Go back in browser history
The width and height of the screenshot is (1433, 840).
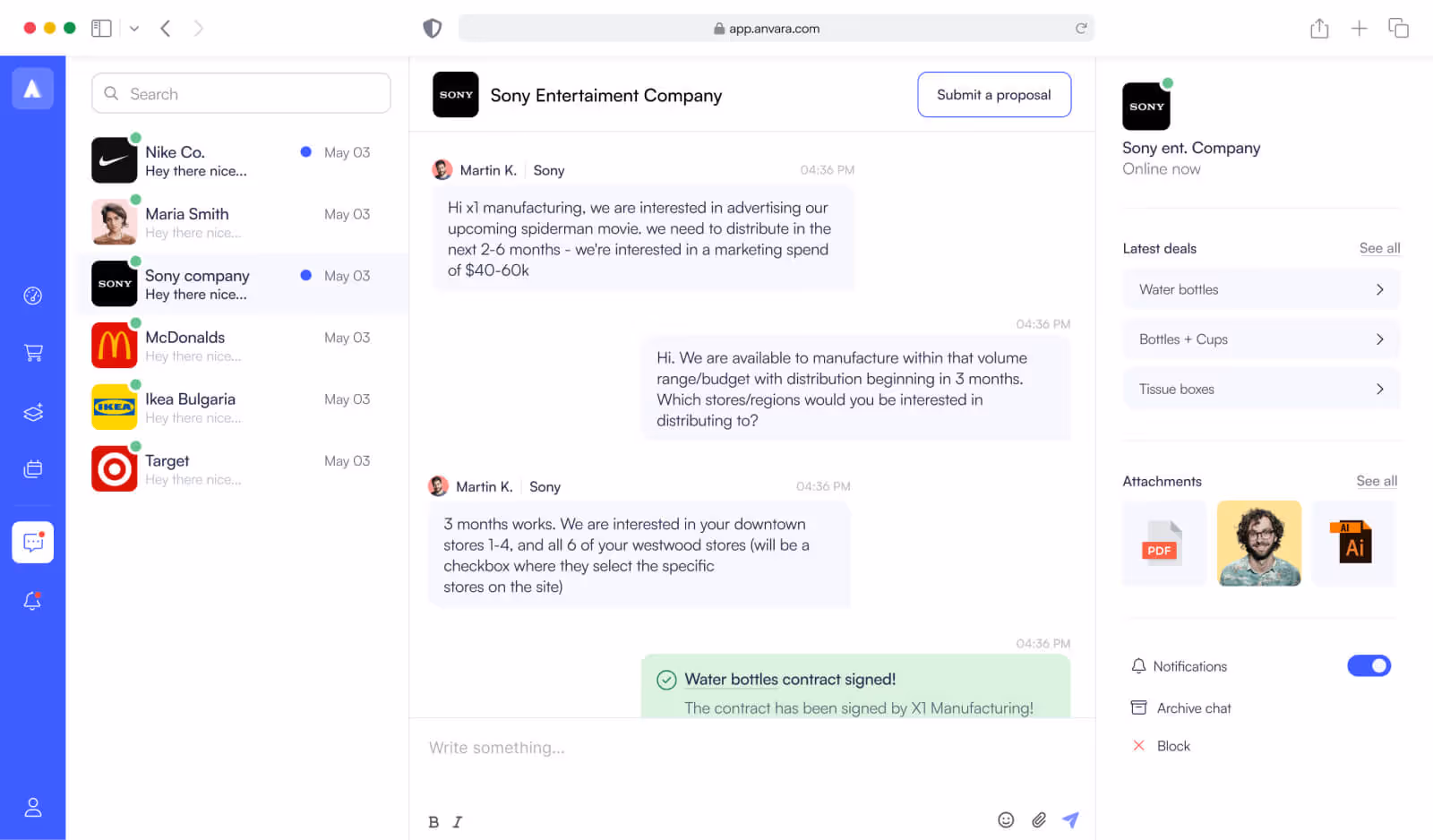[x=166, y=28]
